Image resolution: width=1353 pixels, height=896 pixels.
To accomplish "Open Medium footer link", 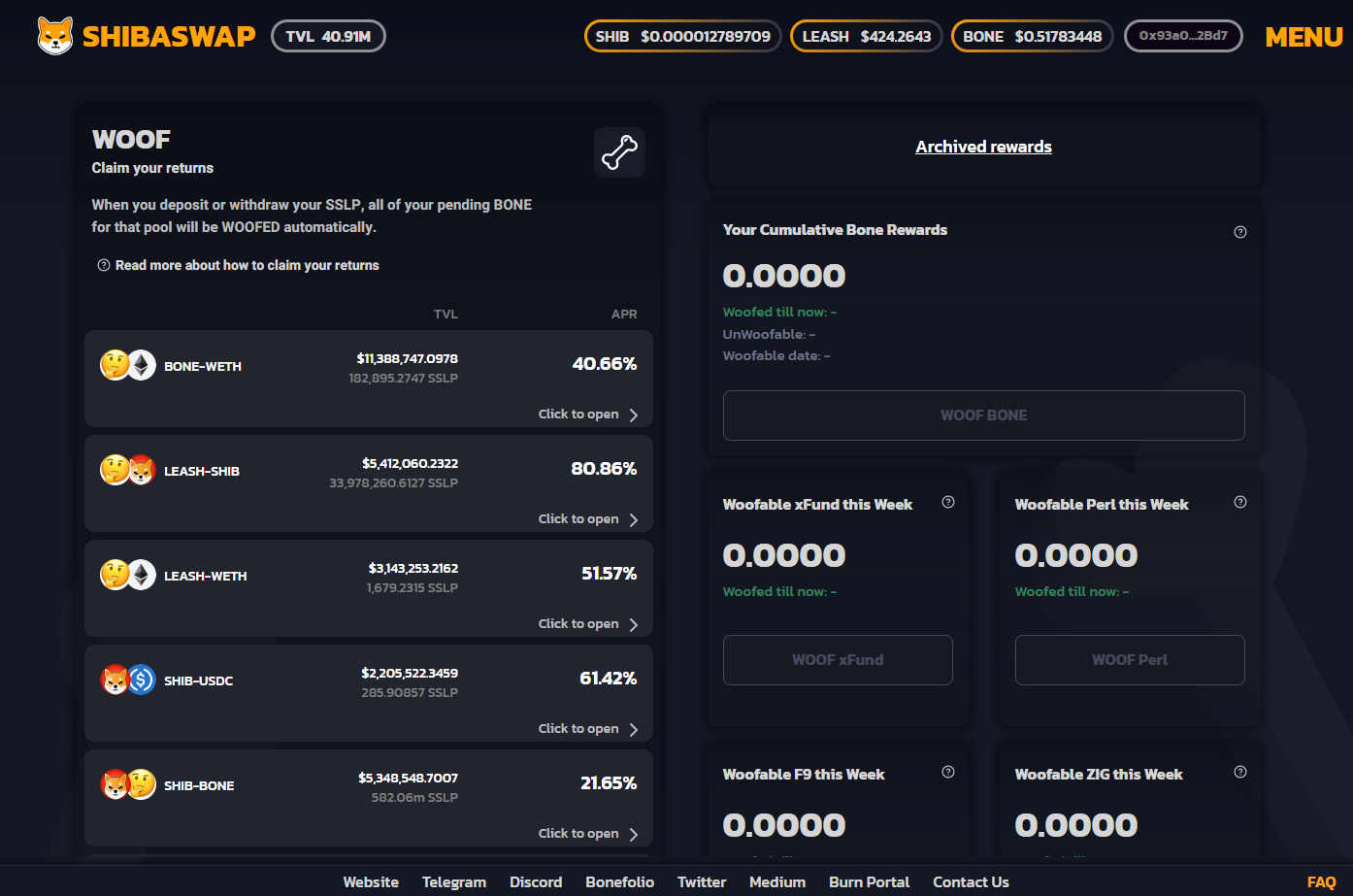I will pos(777,882).
